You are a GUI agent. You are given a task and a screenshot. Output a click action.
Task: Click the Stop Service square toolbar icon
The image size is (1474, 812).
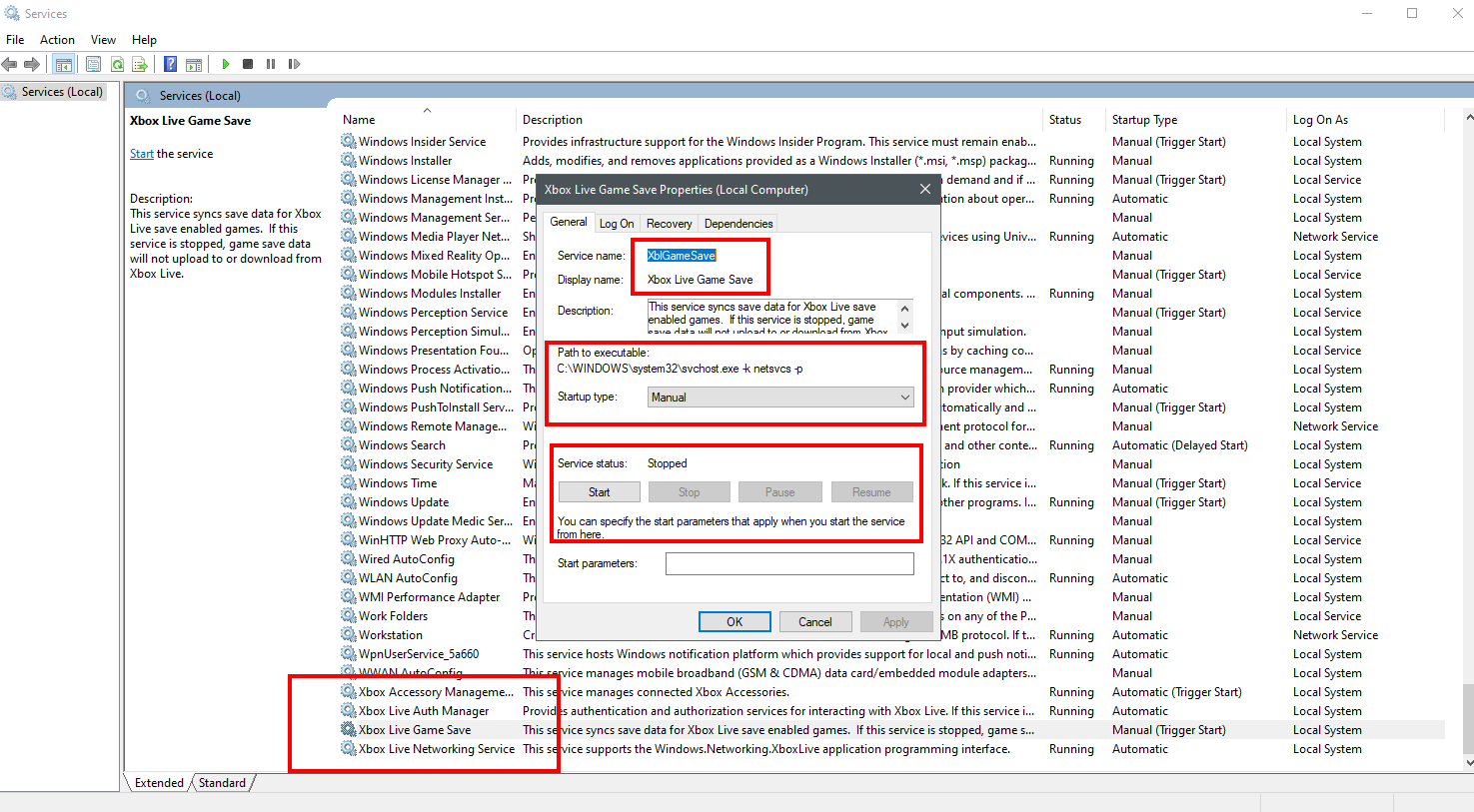coord(248,64)
